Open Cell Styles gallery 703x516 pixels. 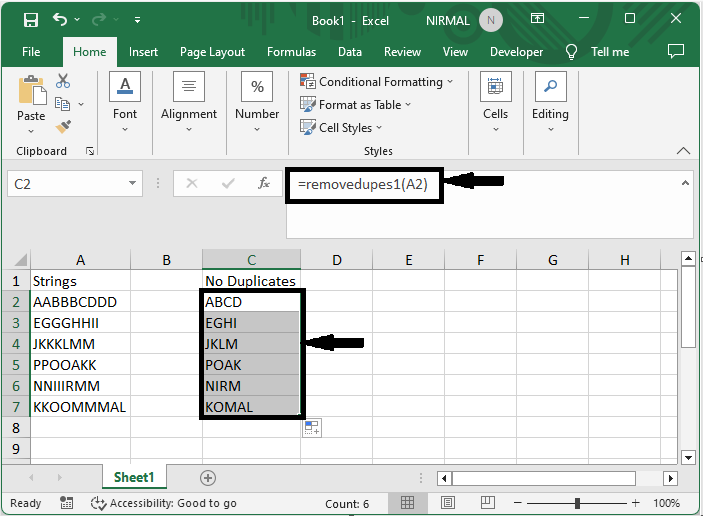coord(341,128)
